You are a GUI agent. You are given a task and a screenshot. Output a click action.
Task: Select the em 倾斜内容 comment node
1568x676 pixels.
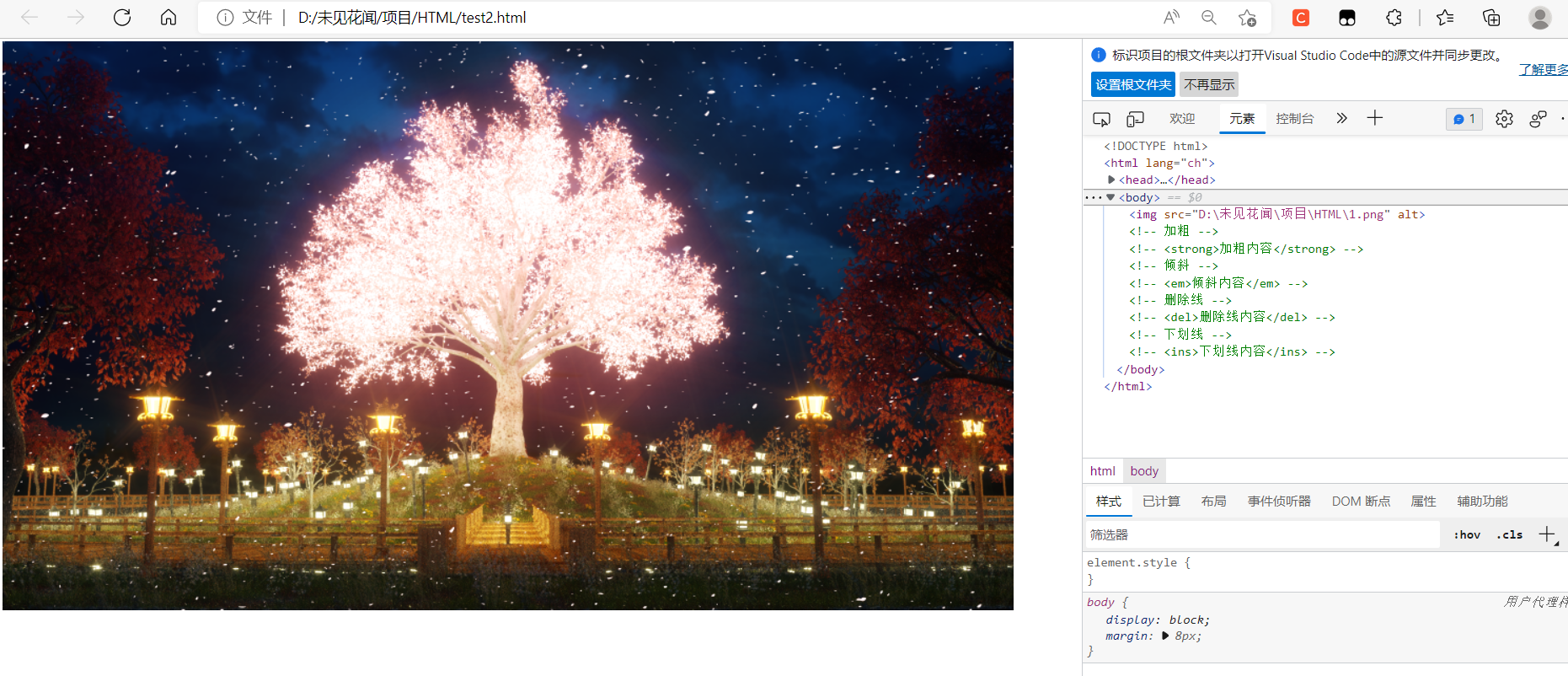(x=1218, y=283)
